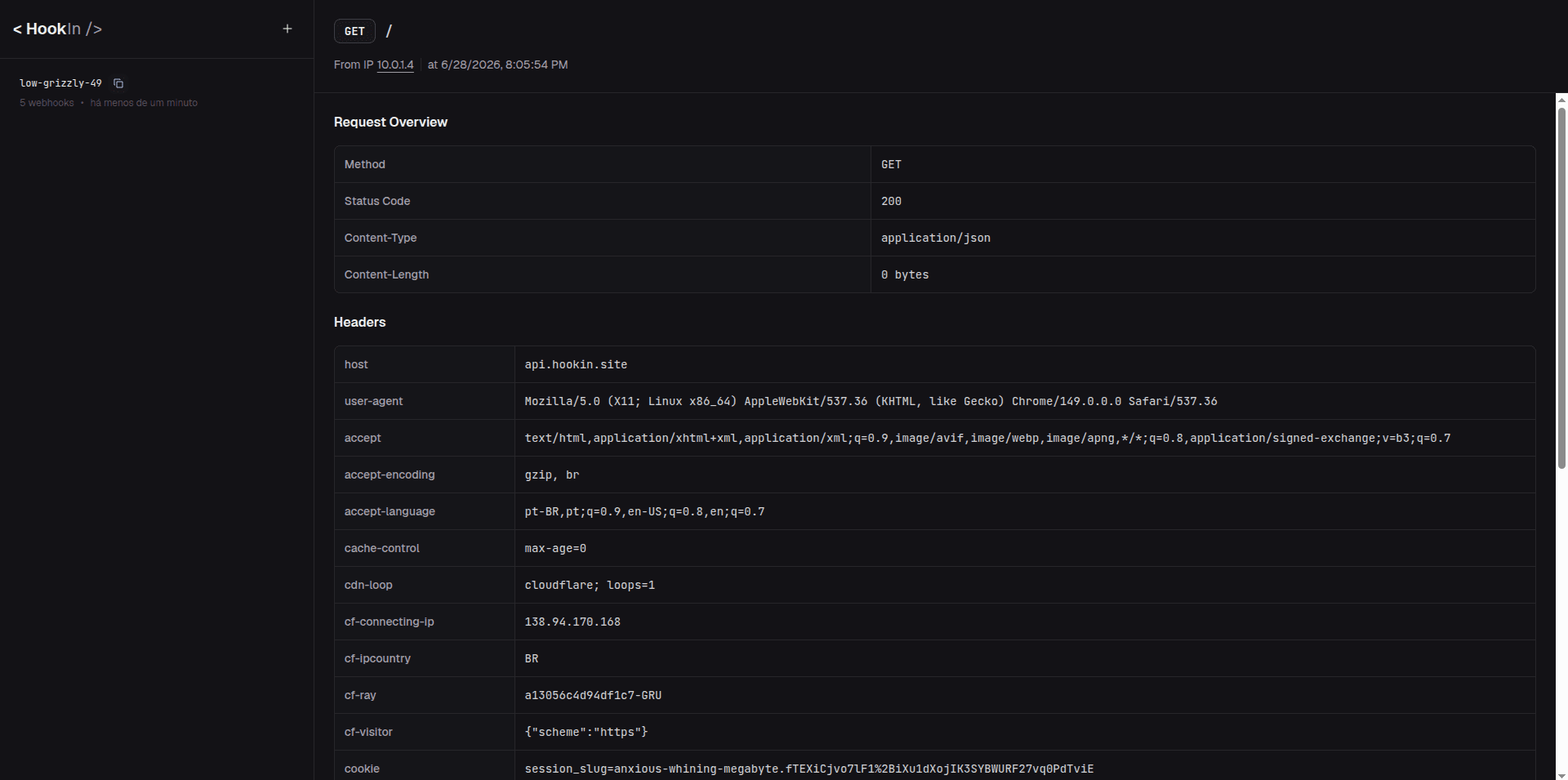Select the cookie session_slug value
The width and height of the screenshot is (1568, 780).
(808, 769)
